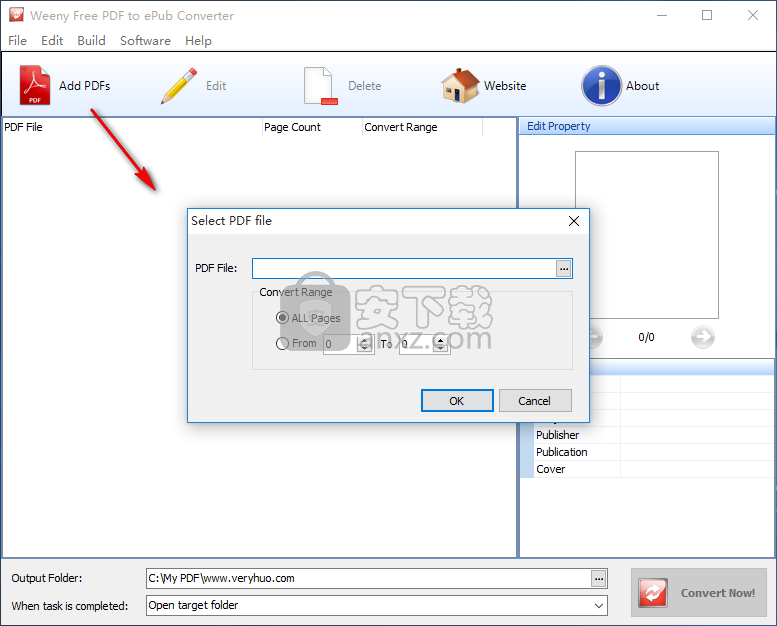Viewport: 777px width, 626px height.
Task: Minimize the converter window
Action: click(x=662, y=15)
